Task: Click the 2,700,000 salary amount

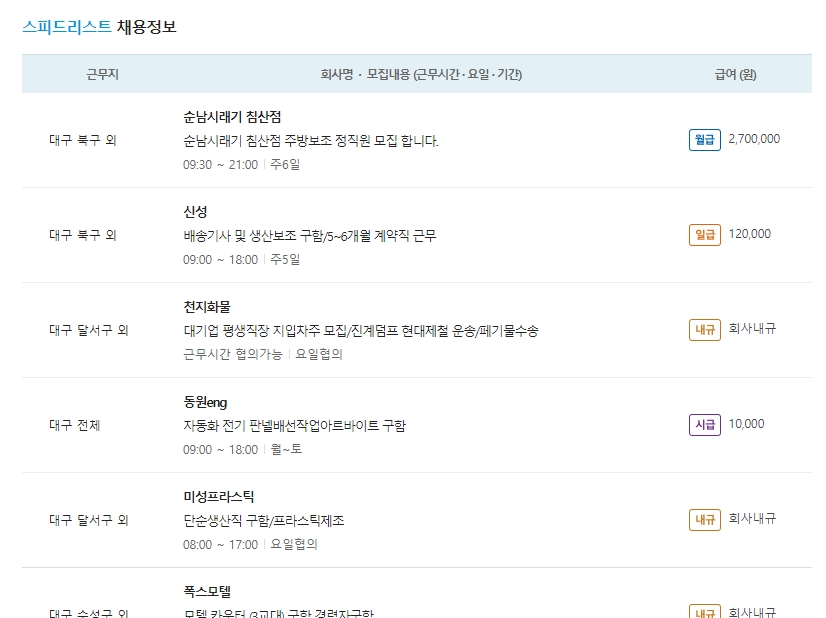Action: coord(757,140)
